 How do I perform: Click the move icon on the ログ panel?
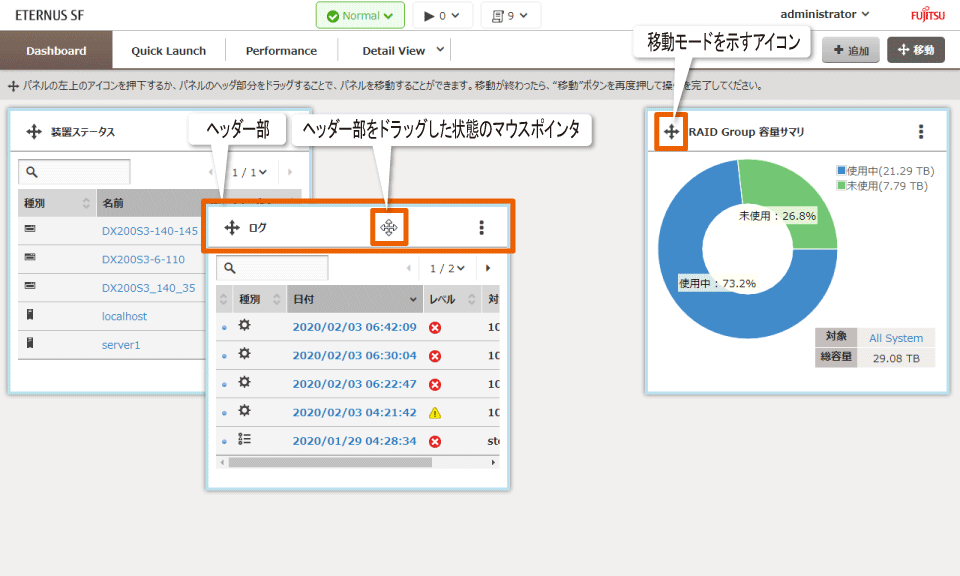232,228
